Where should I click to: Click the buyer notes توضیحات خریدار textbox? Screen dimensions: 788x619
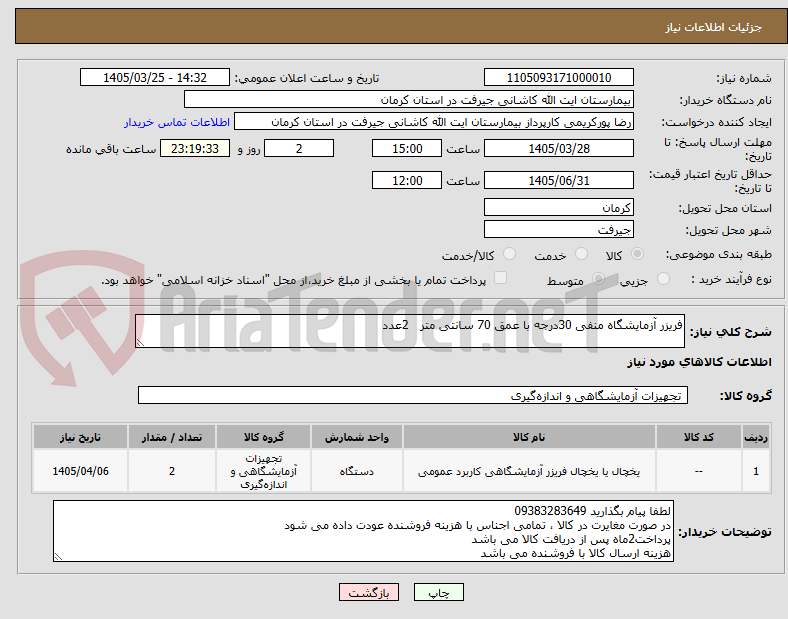[x=363, y=531]
